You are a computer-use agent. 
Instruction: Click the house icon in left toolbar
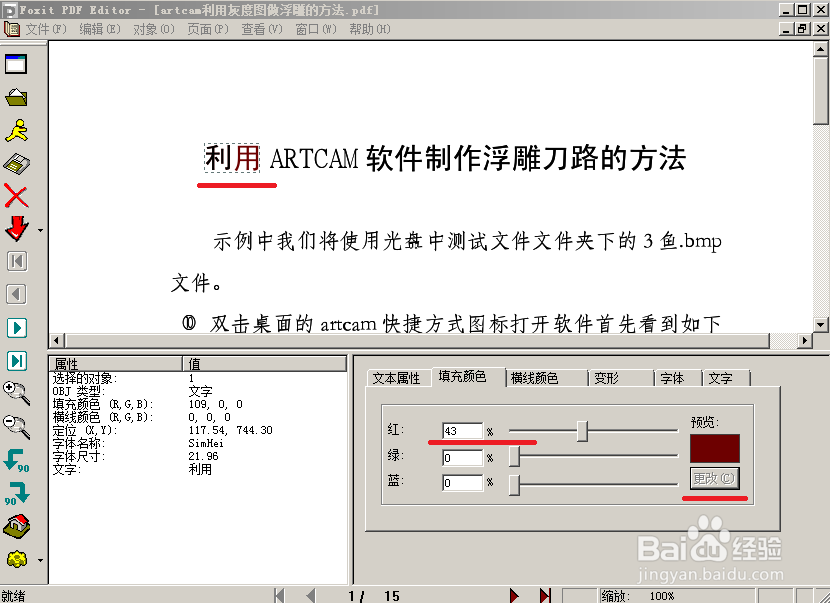tap(16, 526)
